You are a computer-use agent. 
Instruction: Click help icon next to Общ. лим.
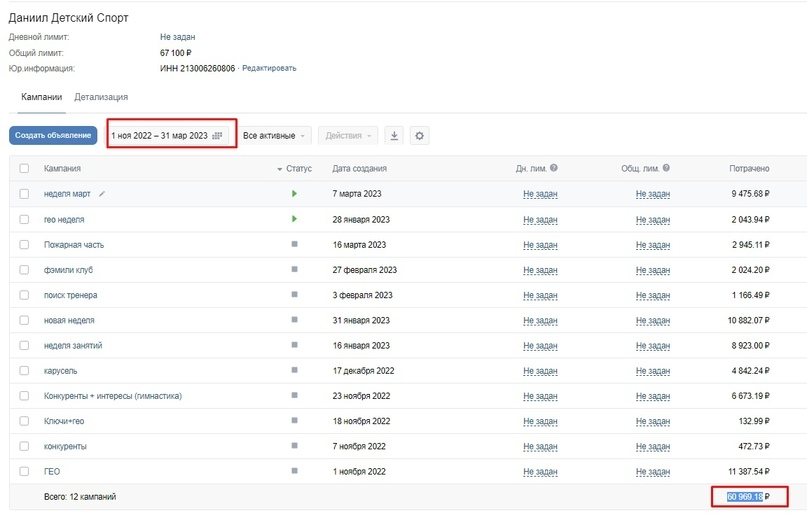666,168
